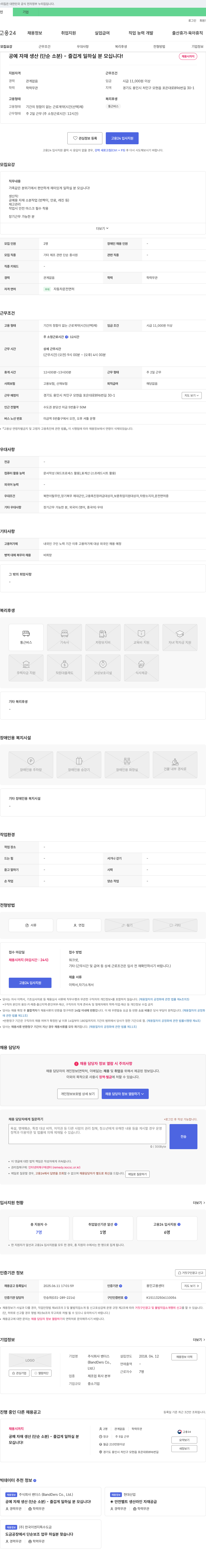Click the 전송 button
The width and height of the screenshot is (206, 1568).
tap(183, 1137)
